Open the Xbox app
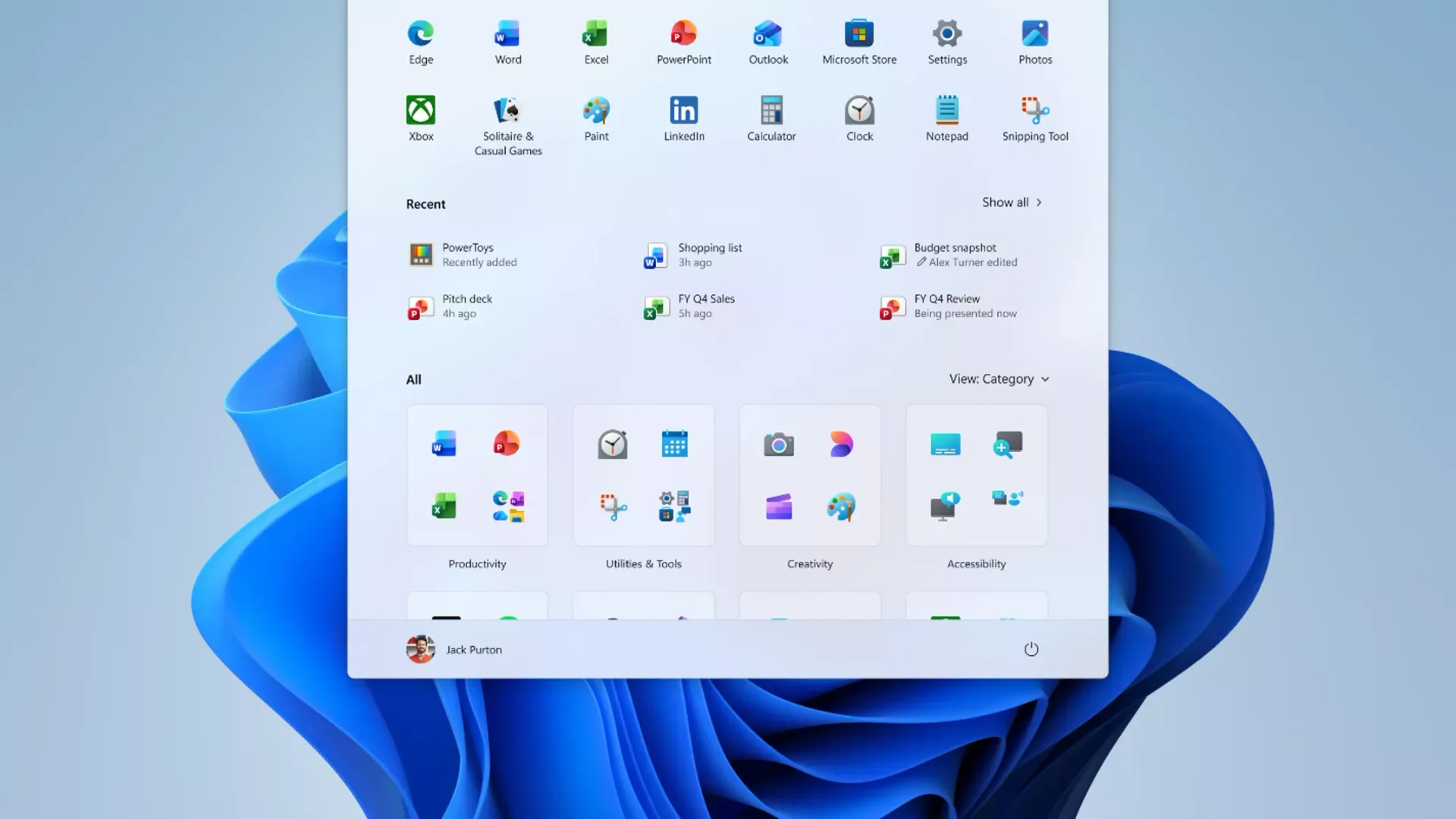This screenshot has width=1456, height=819. pos(421,119)
